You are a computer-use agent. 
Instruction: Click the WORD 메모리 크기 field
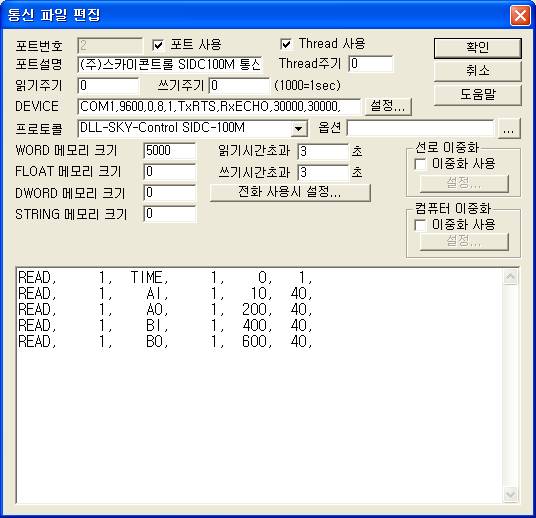pyautogui.click(x=170, y=151)
